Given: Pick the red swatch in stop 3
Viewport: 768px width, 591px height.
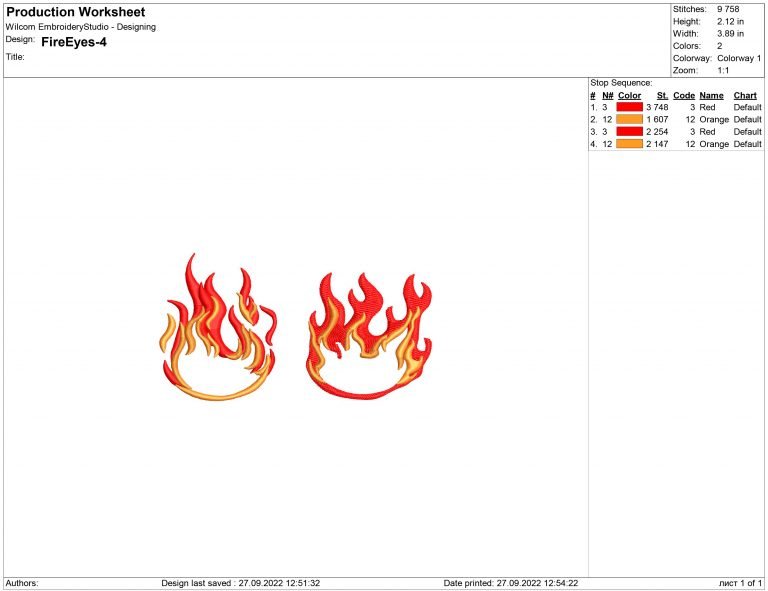Looking at the screenshot, I should [x=629, y=131].
